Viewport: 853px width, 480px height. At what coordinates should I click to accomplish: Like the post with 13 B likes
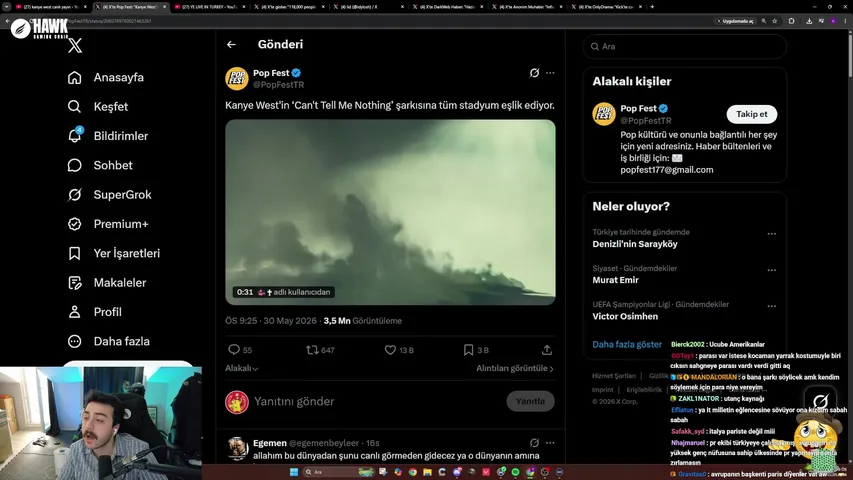(x=399, y=350)
